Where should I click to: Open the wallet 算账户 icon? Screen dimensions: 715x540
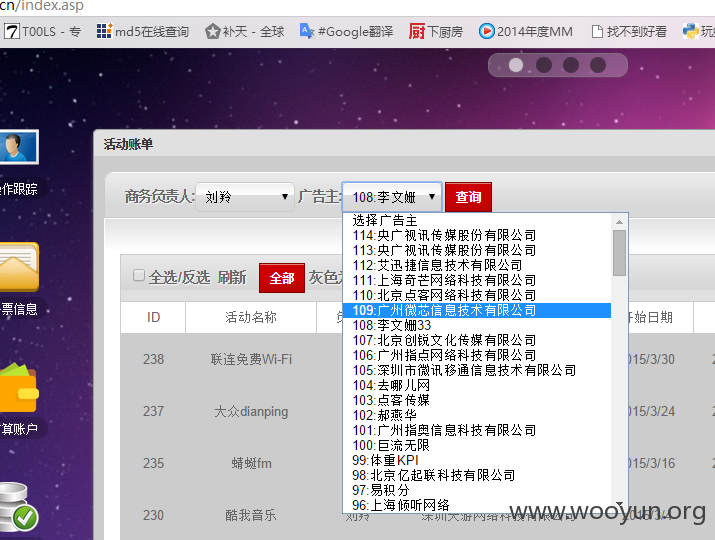(18, 388)
